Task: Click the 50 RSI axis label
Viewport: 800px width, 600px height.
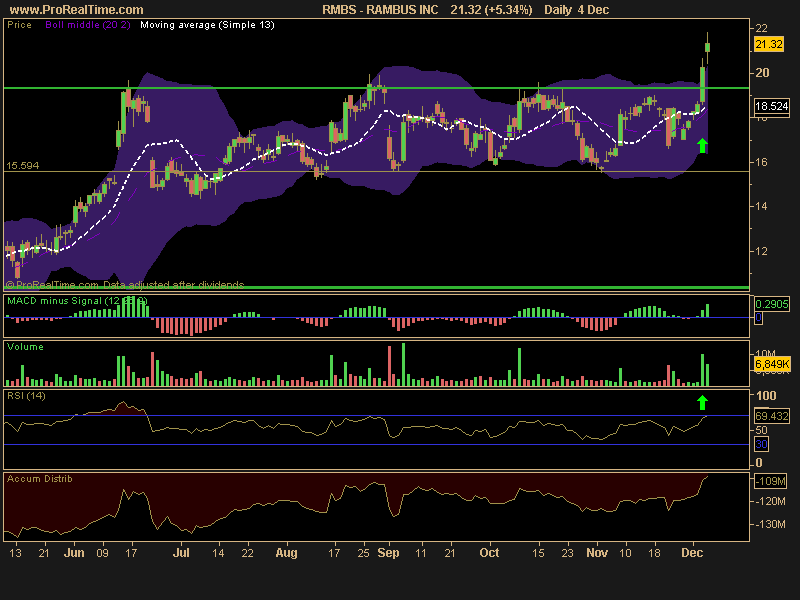Action: (762, 430)
